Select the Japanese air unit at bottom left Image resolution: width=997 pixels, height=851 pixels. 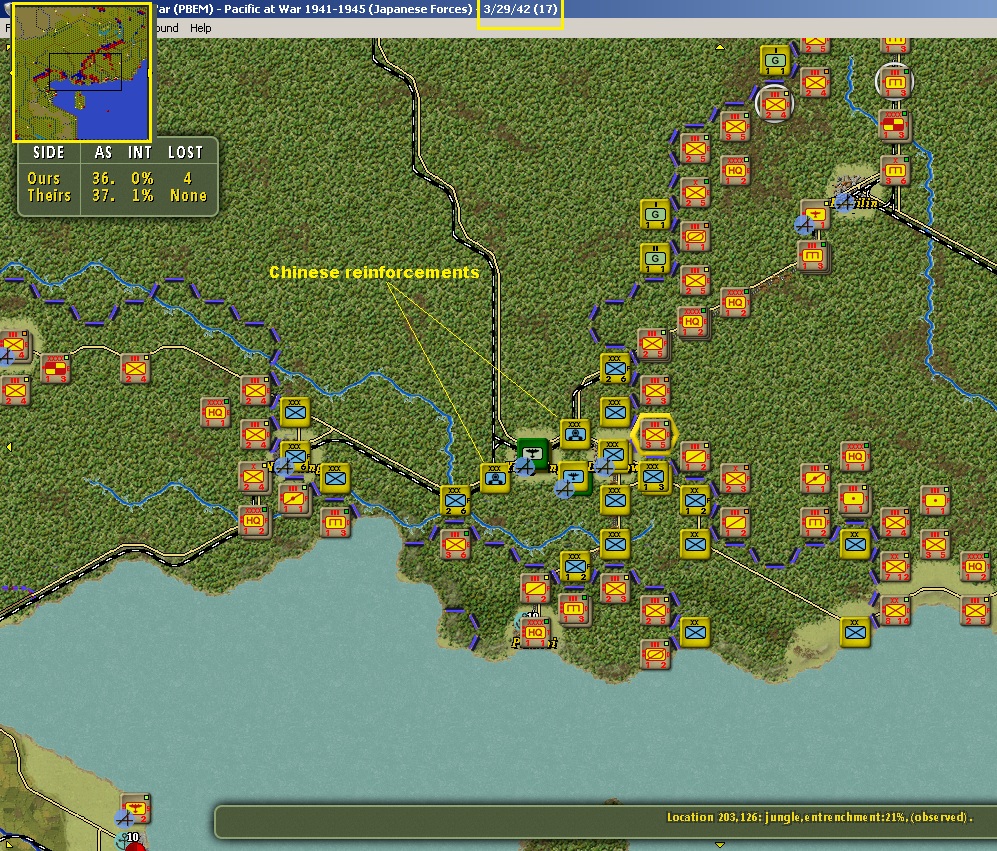tap(135, 808)
